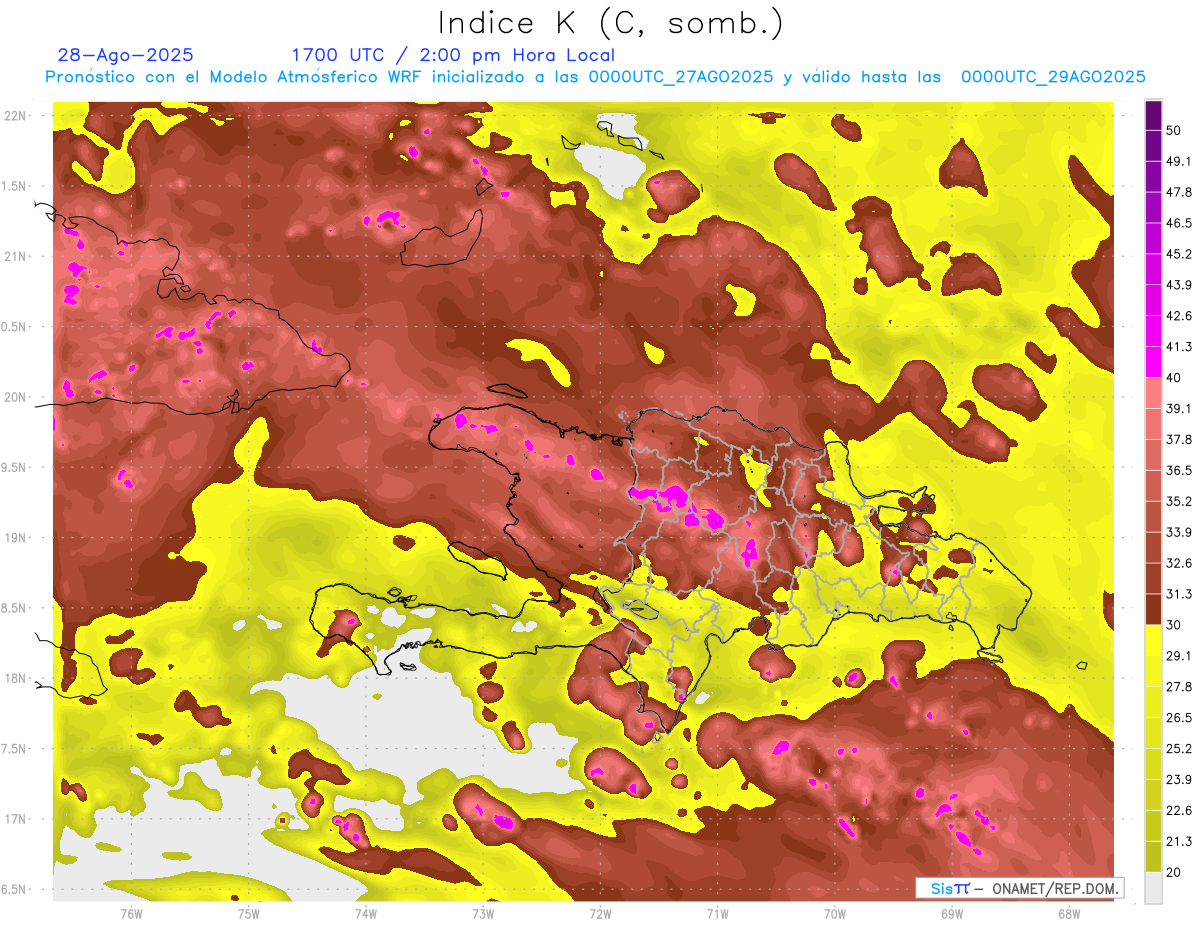The height and width of the screenshot is (927, 1200).
Task: Click the "Indice K (C, somb.)" title
Action: coord(611,23)
